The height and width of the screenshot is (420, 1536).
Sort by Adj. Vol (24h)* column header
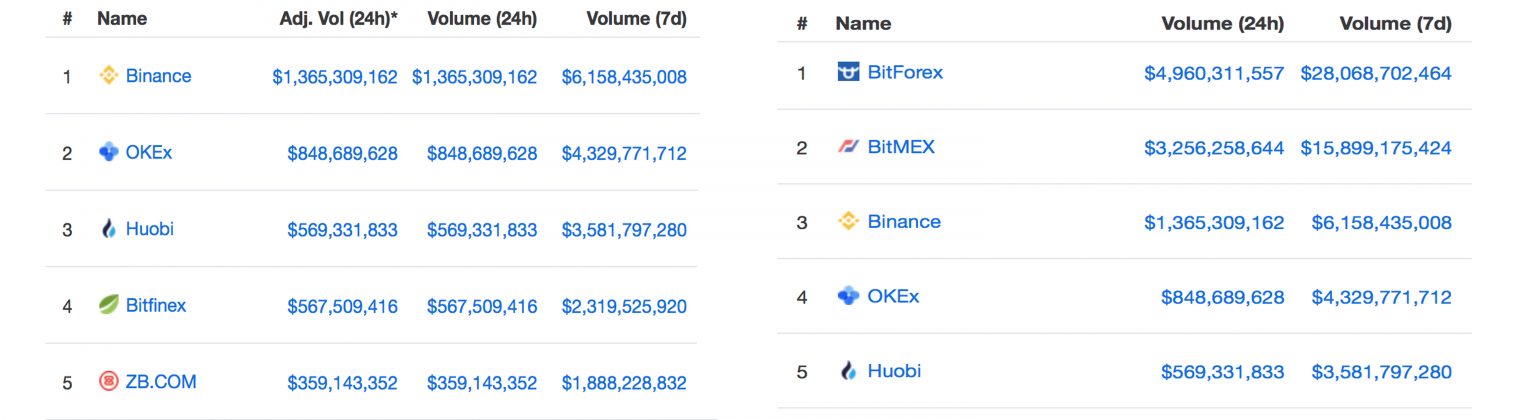(338, 19)
